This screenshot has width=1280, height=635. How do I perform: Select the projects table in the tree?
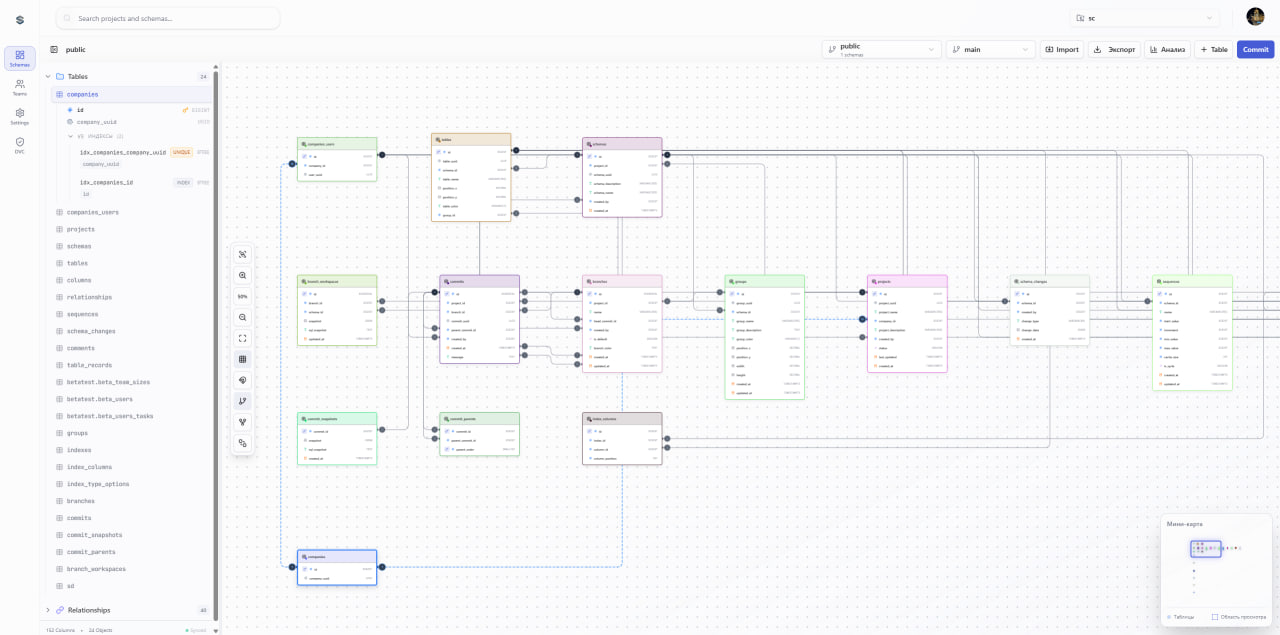[x=81, y=229]
